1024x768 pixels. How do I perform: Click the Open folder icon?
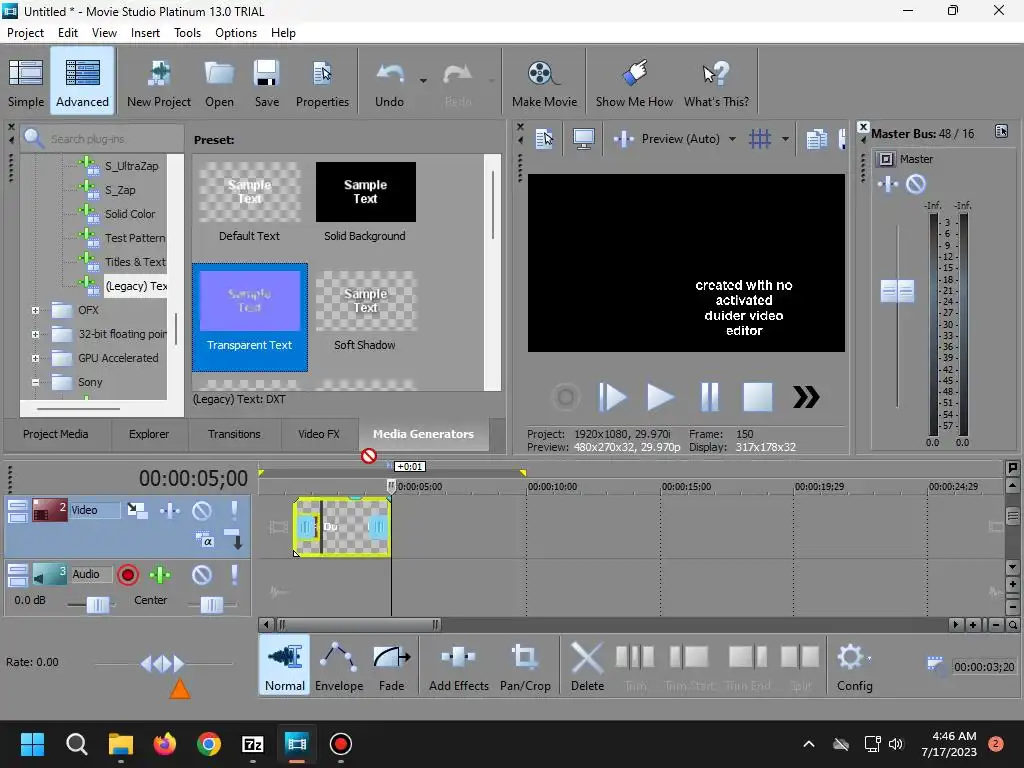point(219,82)
